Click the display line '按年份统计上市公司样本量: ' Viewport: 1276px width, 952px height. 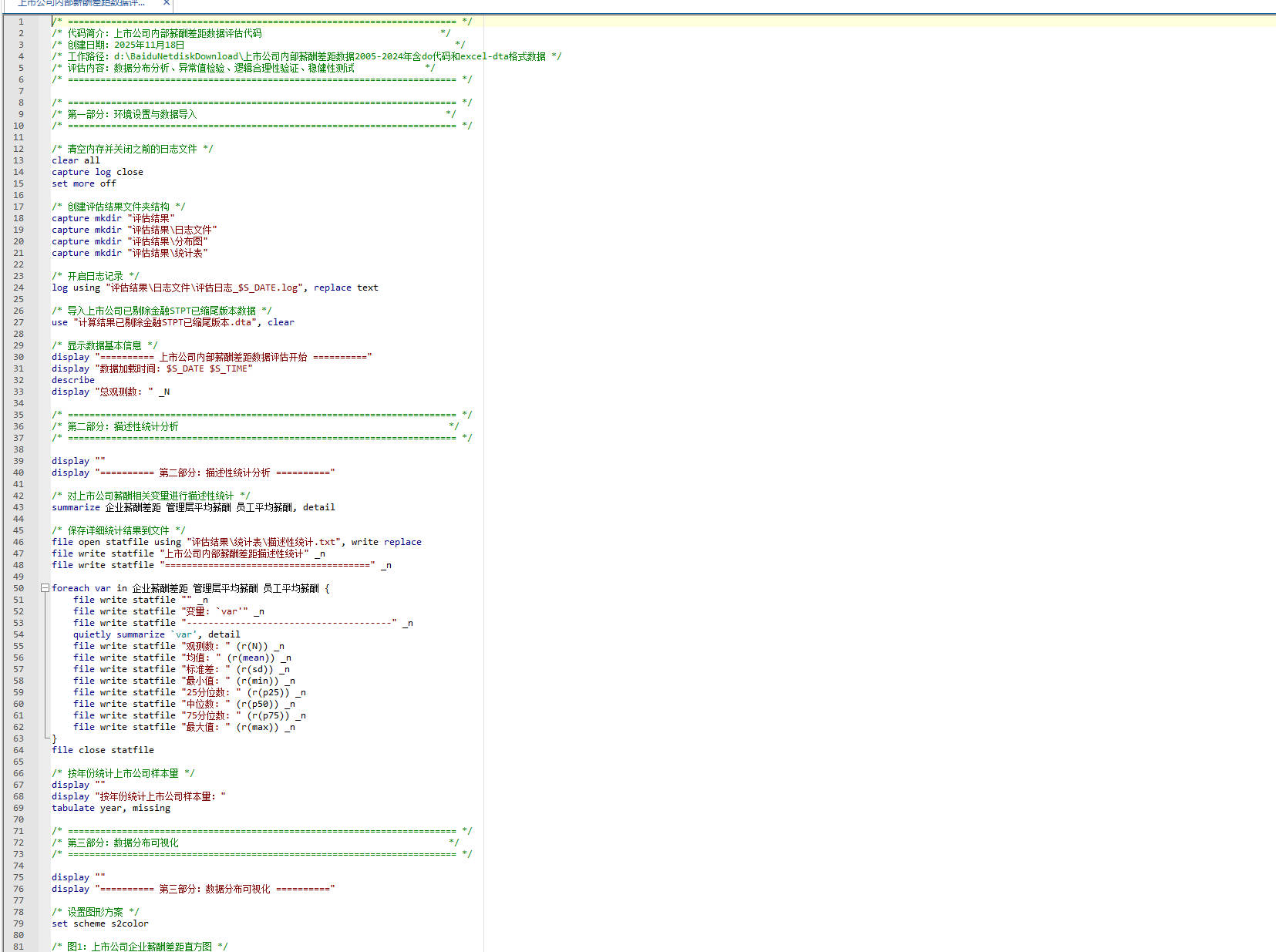click(x=139, y=796)
